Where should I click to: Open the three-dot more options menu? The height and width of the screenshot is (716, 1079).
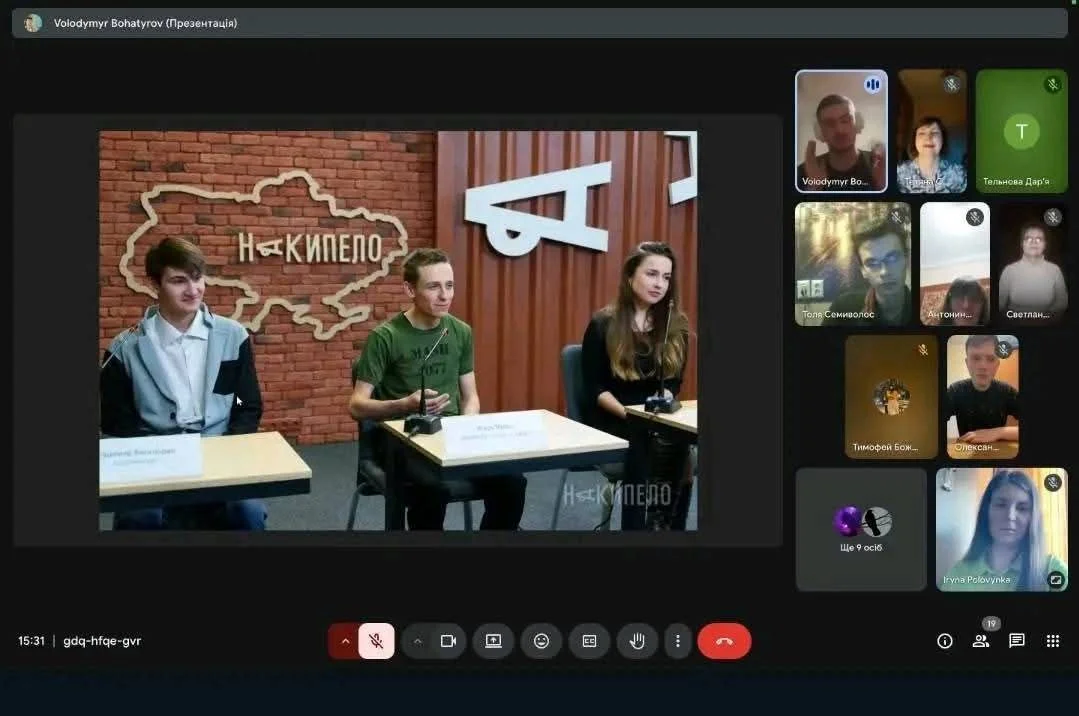[x=678, y=641]
